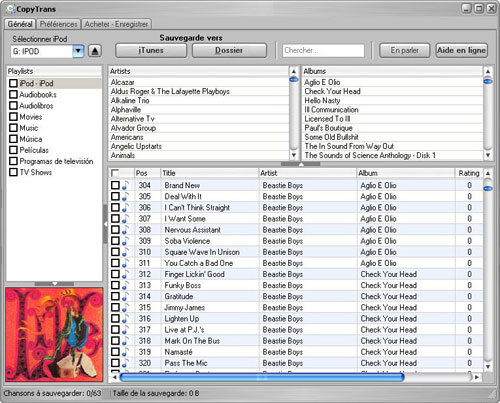This screenshot has width=500, height=403.
Task: Click music note icon for Gratitude row
Action: (x=125, y=296)
